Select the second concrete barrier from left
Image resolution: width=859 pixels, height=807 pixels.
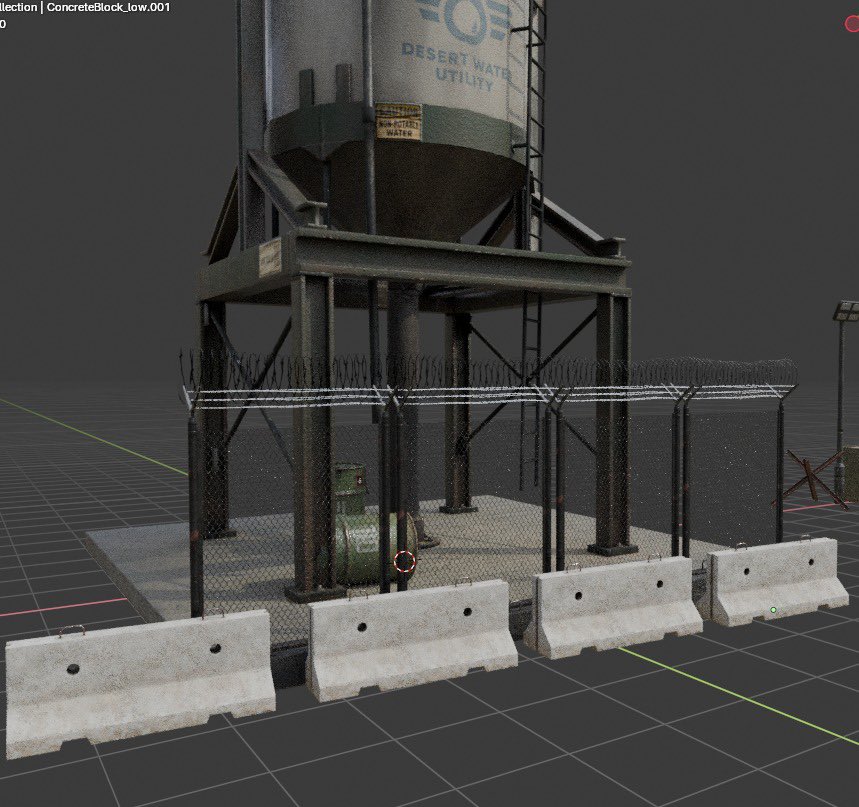coord(412,639)
